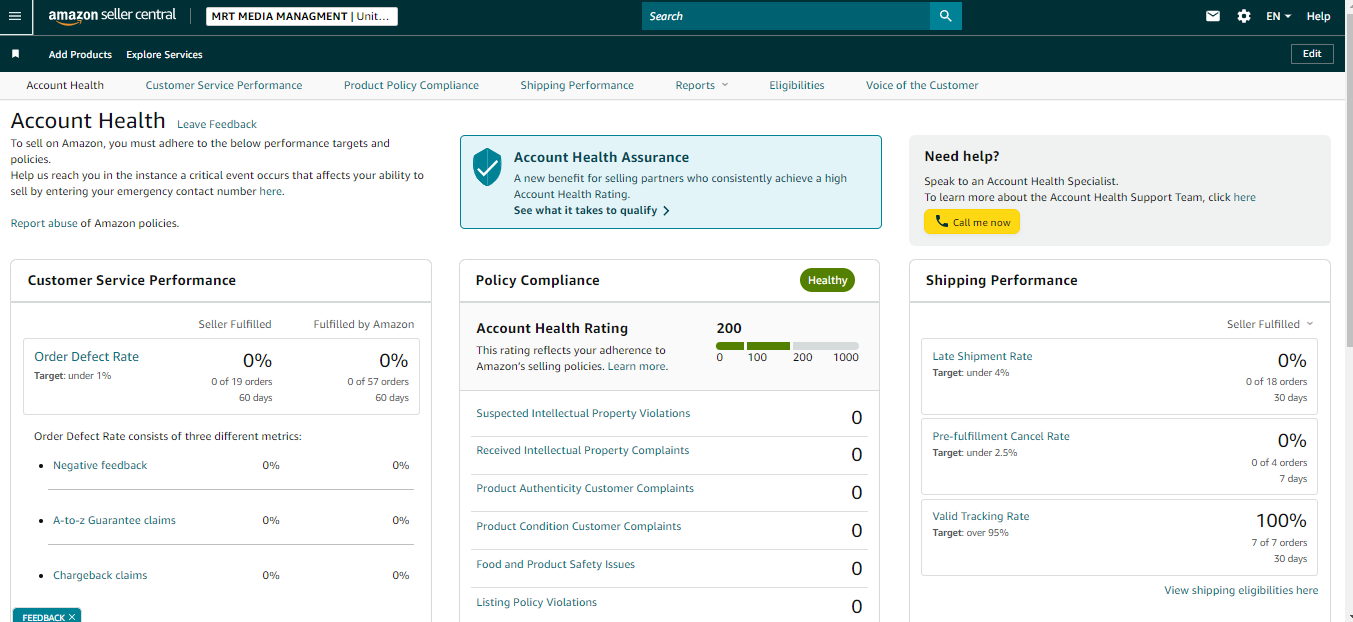This screenshot has width=1353, height=622.
Task: Click the Healthy status badge
Action: point(827,280)
